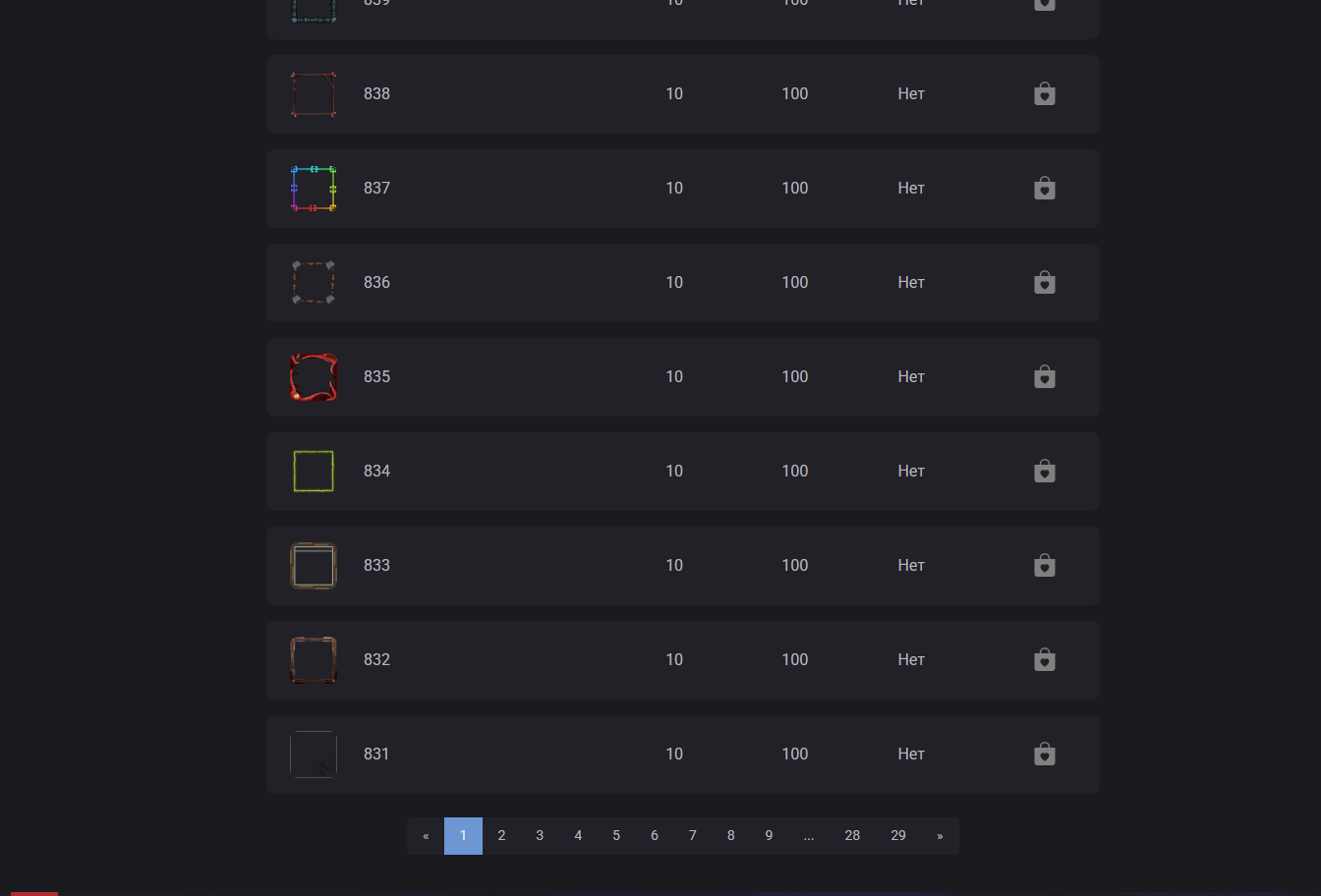
Task: Click the 836 item label
Action: point(376,283)
